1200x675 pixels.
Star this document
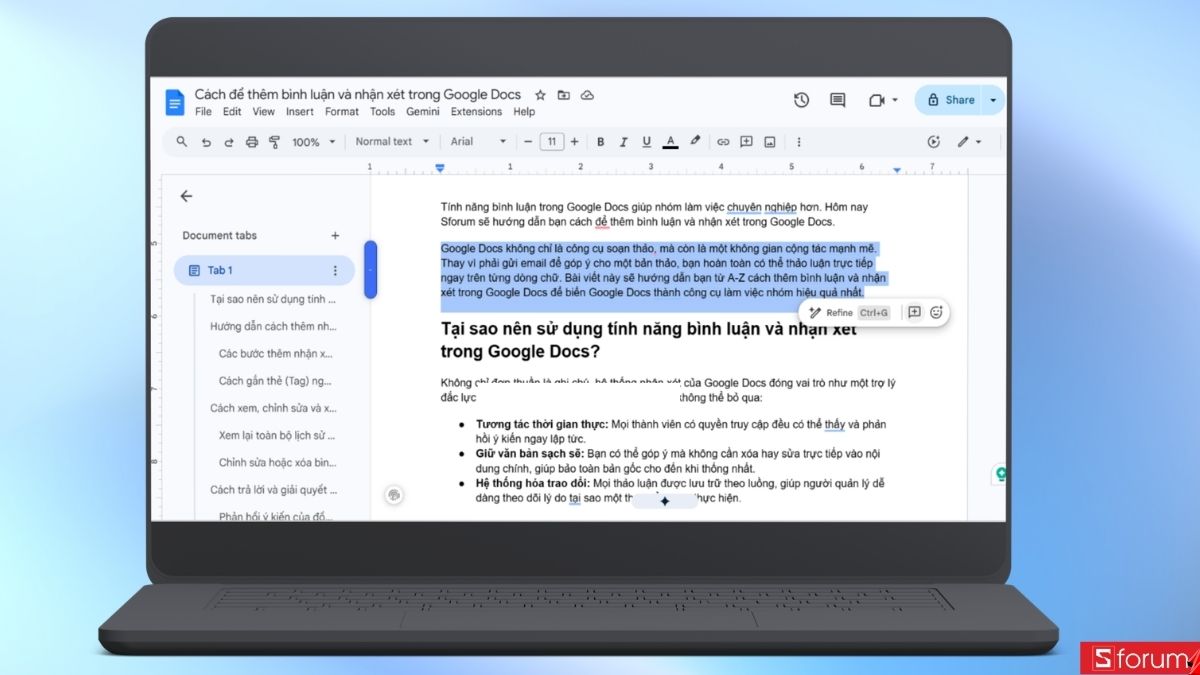pos(540,95)
